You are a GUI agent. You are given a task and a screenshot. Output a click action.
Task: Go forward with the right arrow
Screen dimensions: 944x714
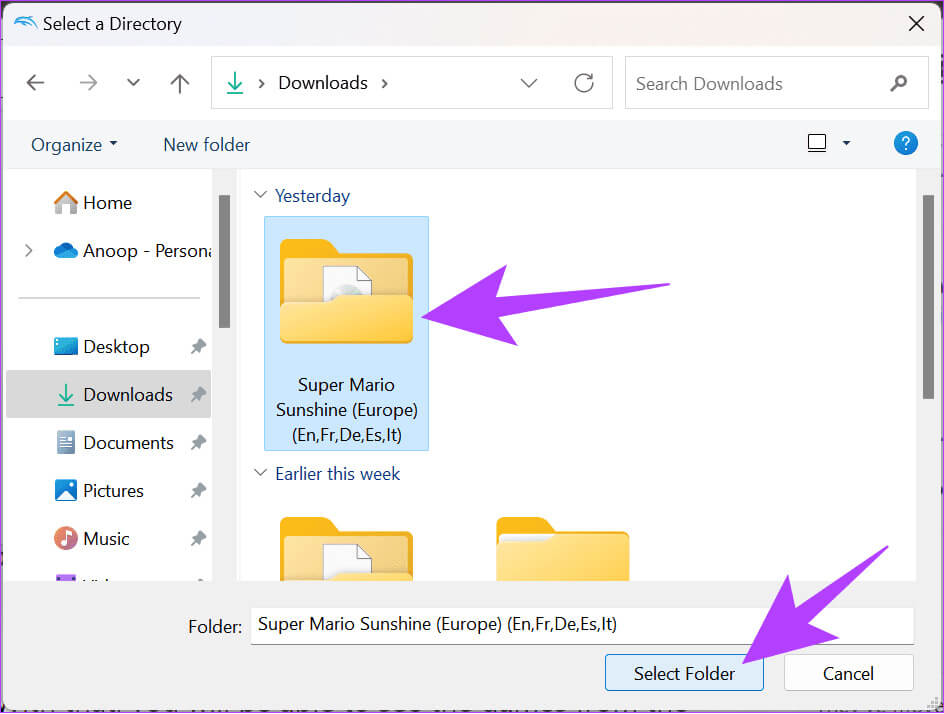(88, 82)
